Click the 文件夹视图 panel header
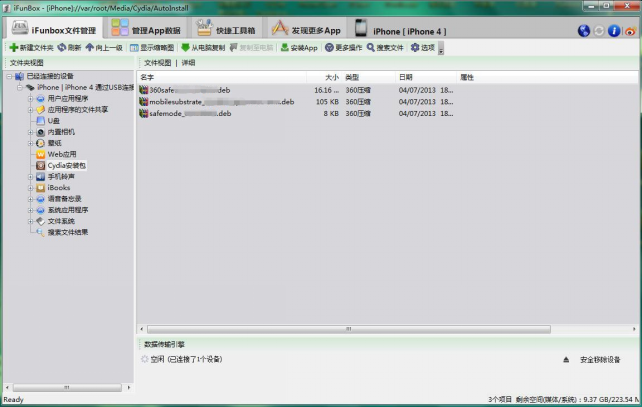 pyautogui.click(x=27, y=63)
